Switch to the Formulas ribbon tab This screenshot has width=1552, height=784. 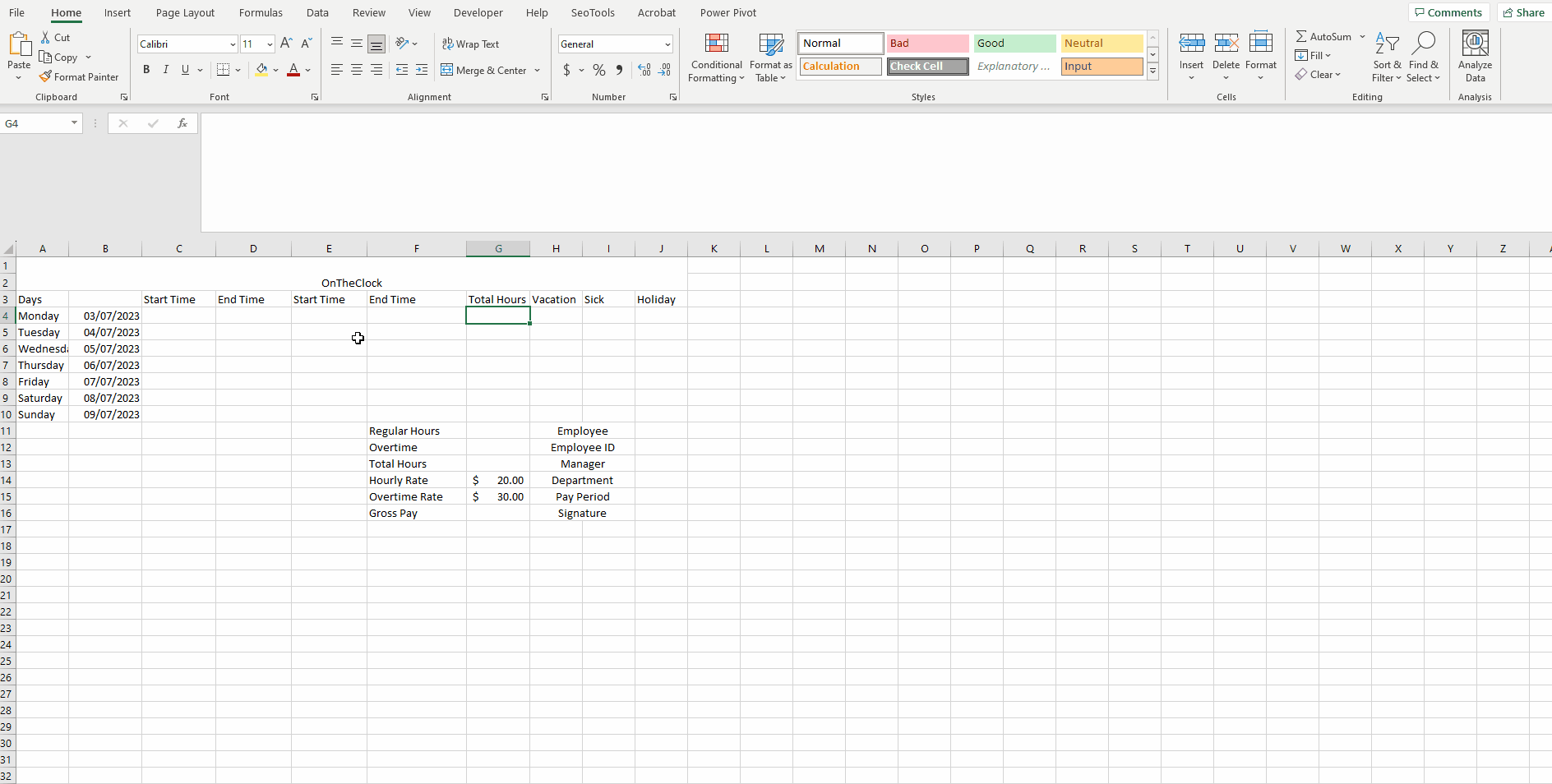[261, 12]
